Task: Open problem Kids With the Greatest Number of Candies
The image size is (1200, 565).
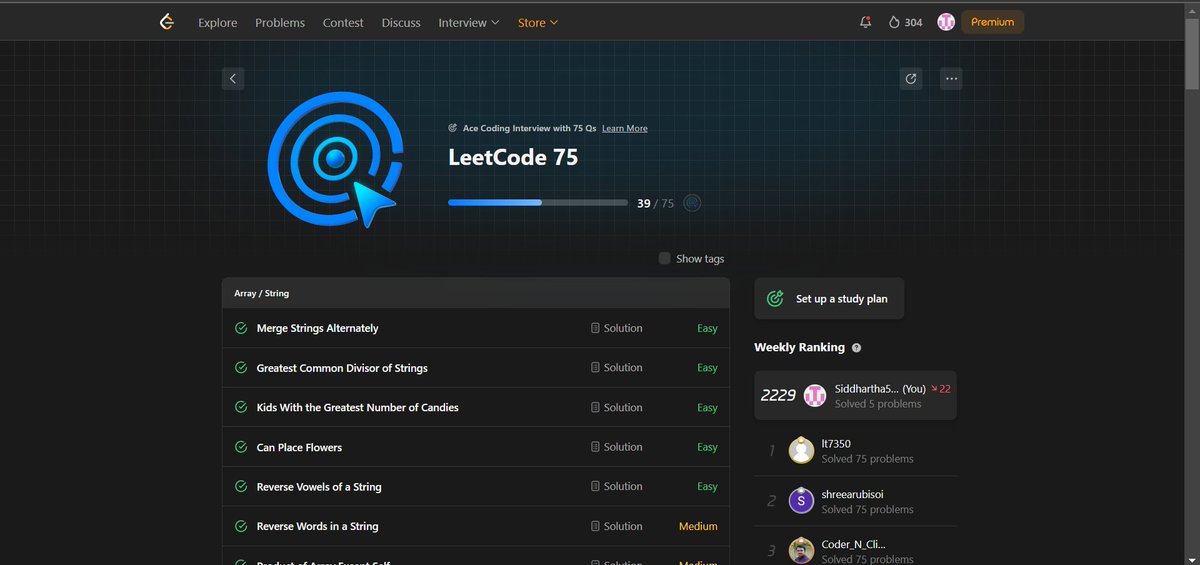Action: tap(357, 407)
